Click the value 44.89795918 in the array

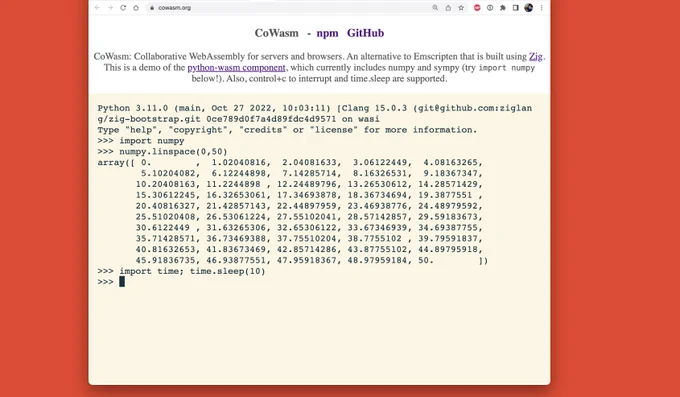[447, 249]
